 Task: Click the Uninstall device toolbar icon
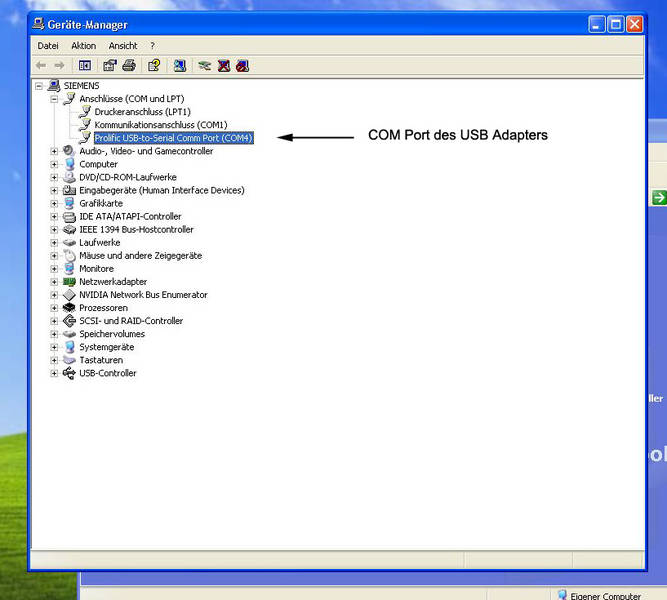[224, 66]
